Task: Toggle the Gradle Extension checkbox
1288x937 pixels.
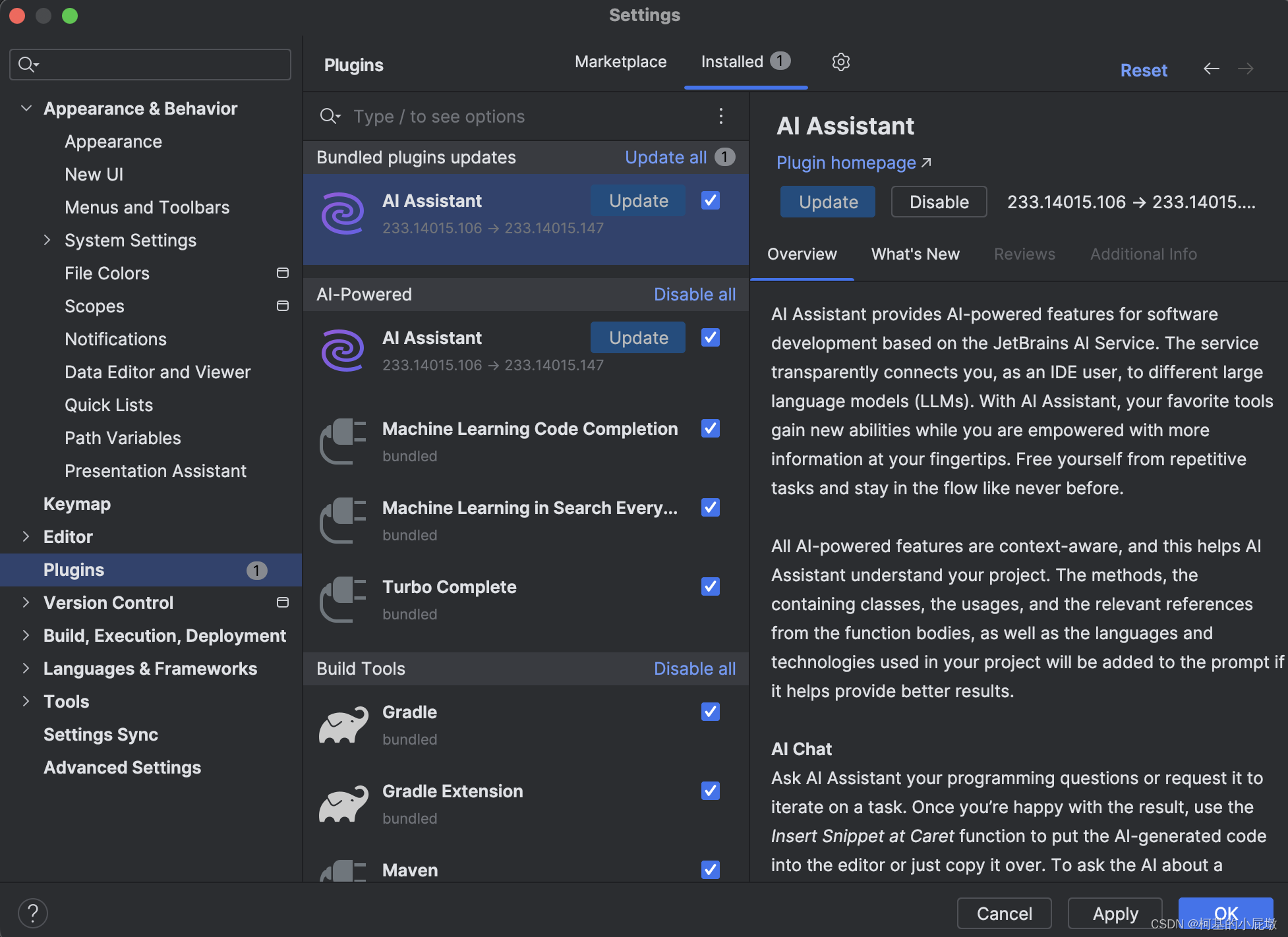Action: (x=711, y=791)
